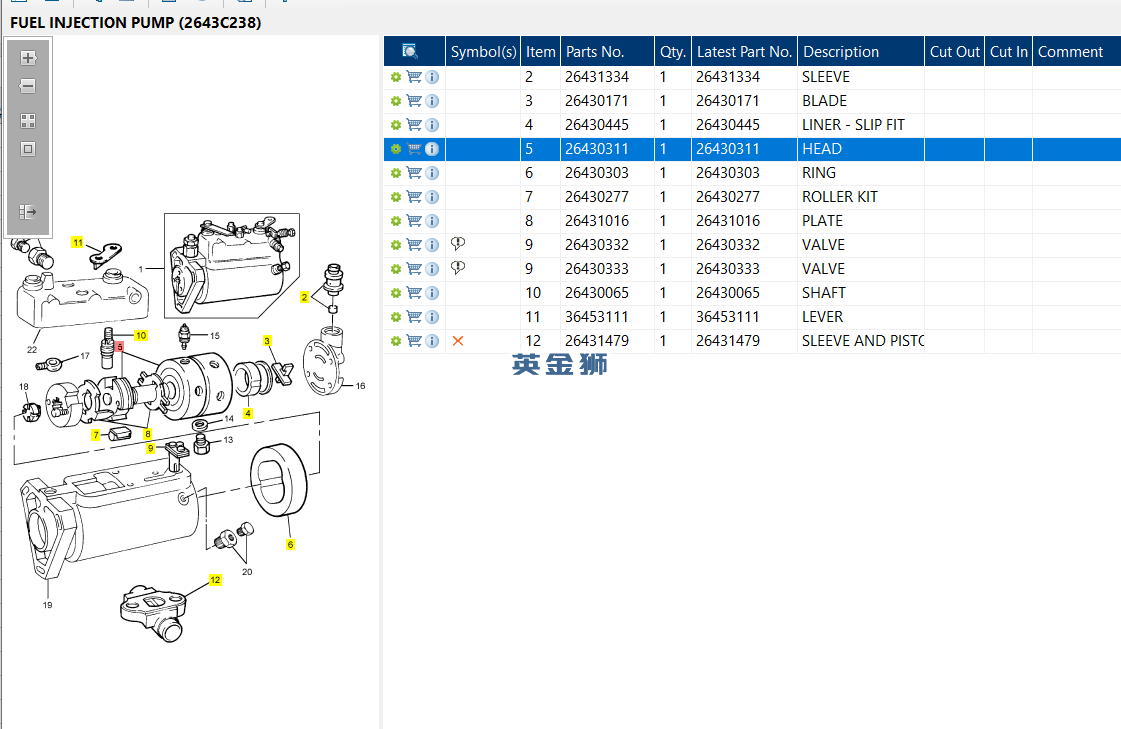The width and height of the screenshot is (1121, 729).
Task: Click the orange X symbol on the item 12 row
Action: point(458,341)
